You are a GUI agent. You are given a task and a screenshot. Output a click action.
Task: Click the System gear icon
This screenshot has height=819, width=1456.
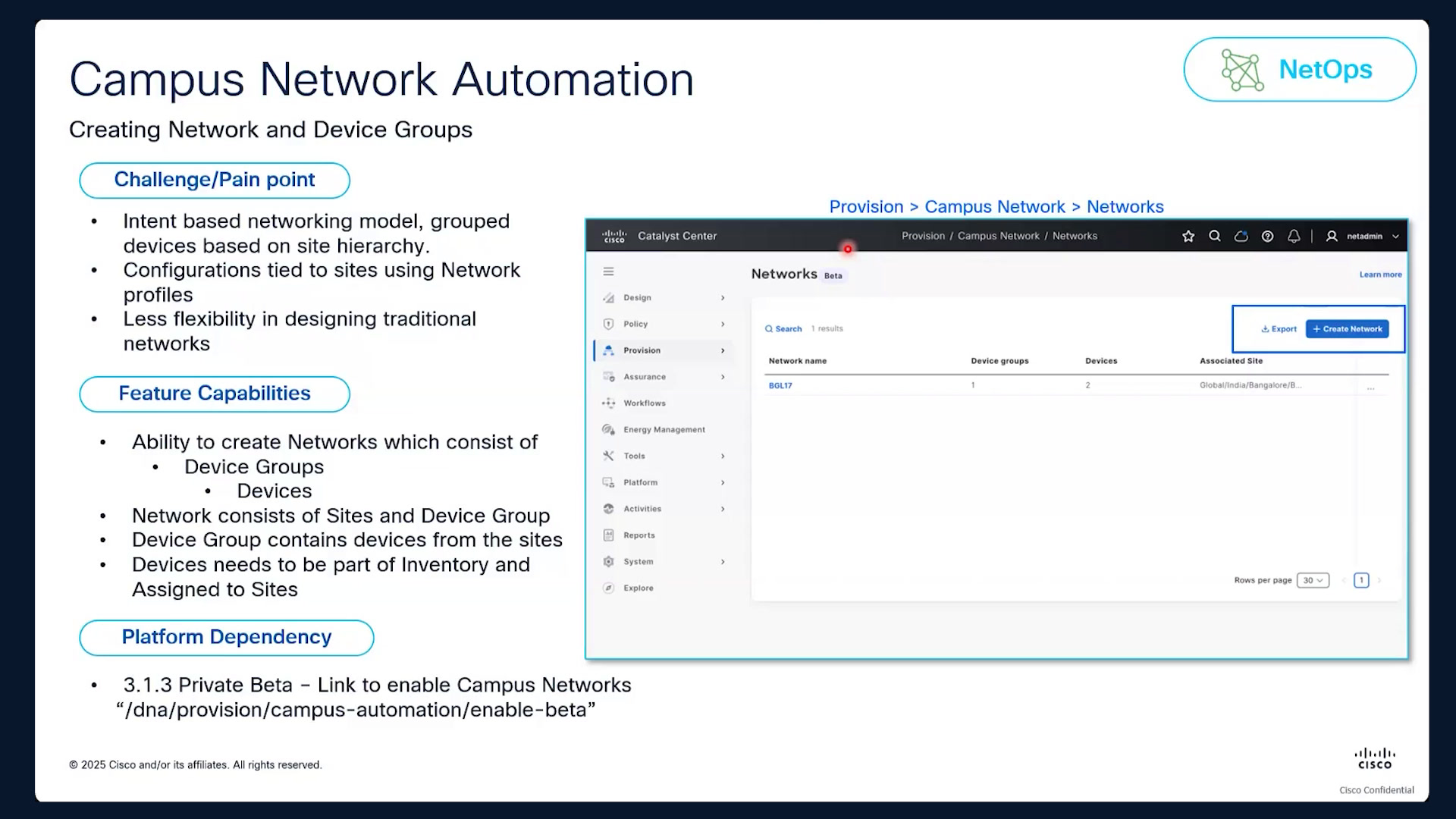608,562
